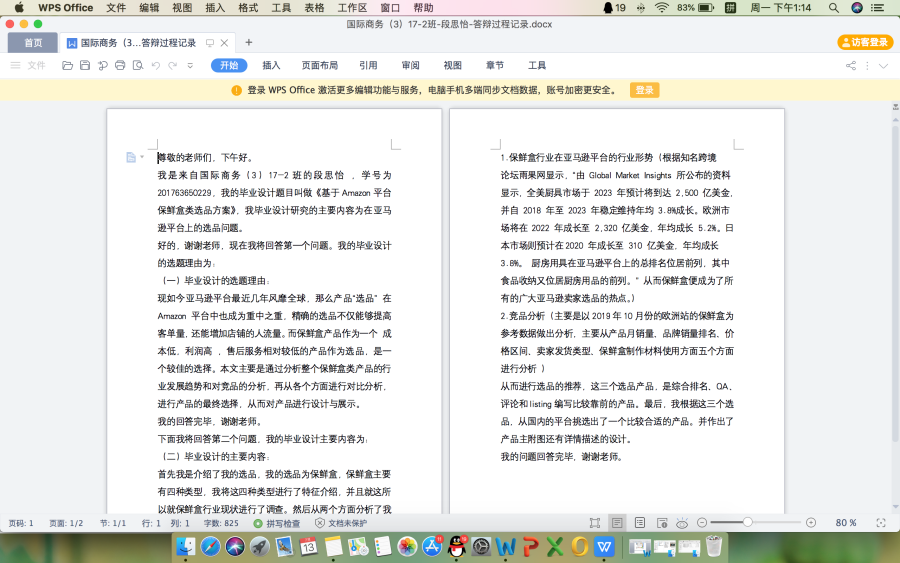Viewport: 900px width, 563px height.
Task: Click the orange 登录 button in banner
Action: (x=644, y=90)
